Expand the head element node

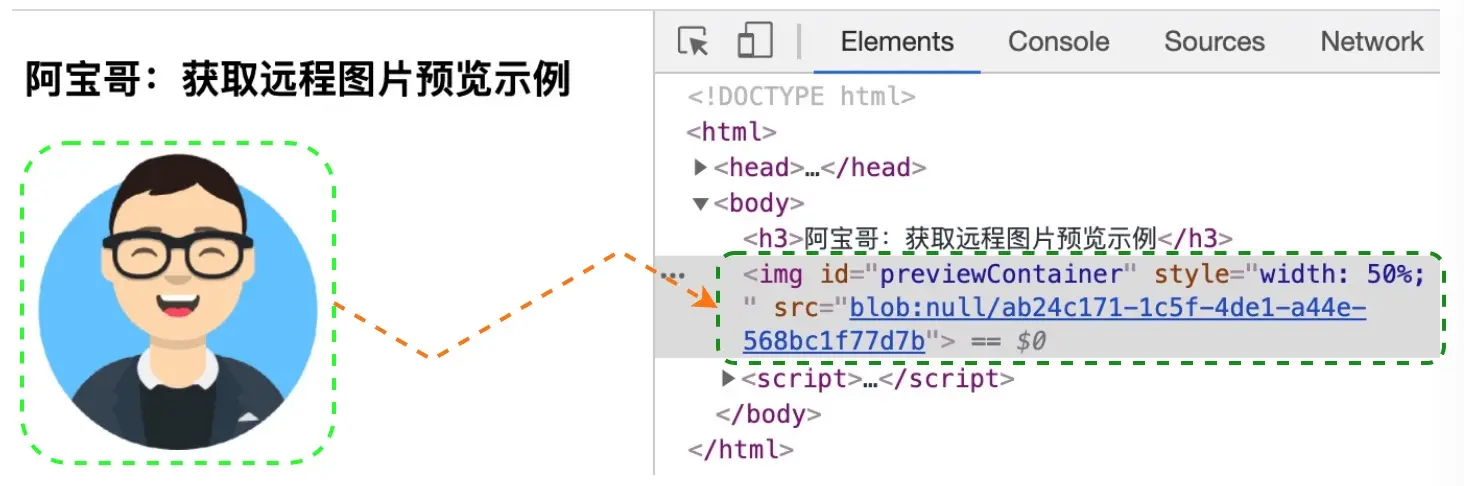(x=701, y=168)
